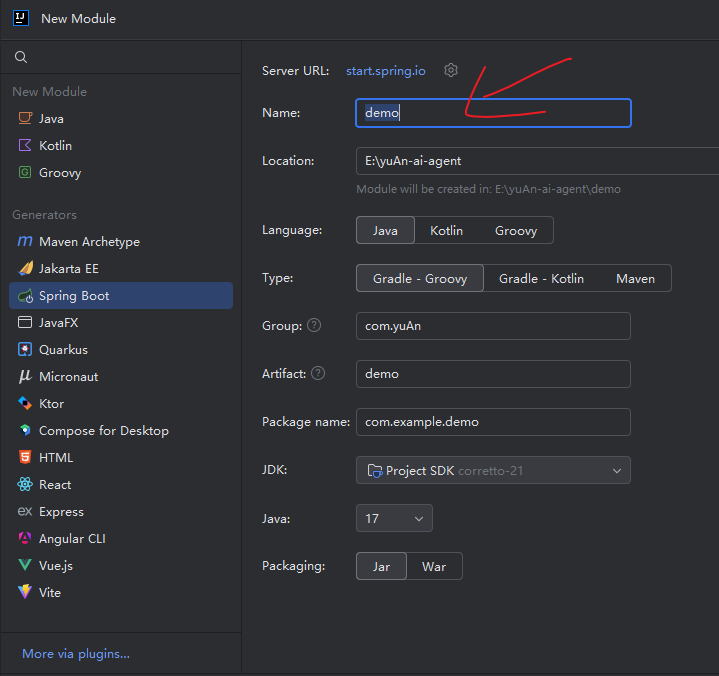Screen dimensions: 719x676
Task: Select Java module type in sidebar
Action: [121, 118]
